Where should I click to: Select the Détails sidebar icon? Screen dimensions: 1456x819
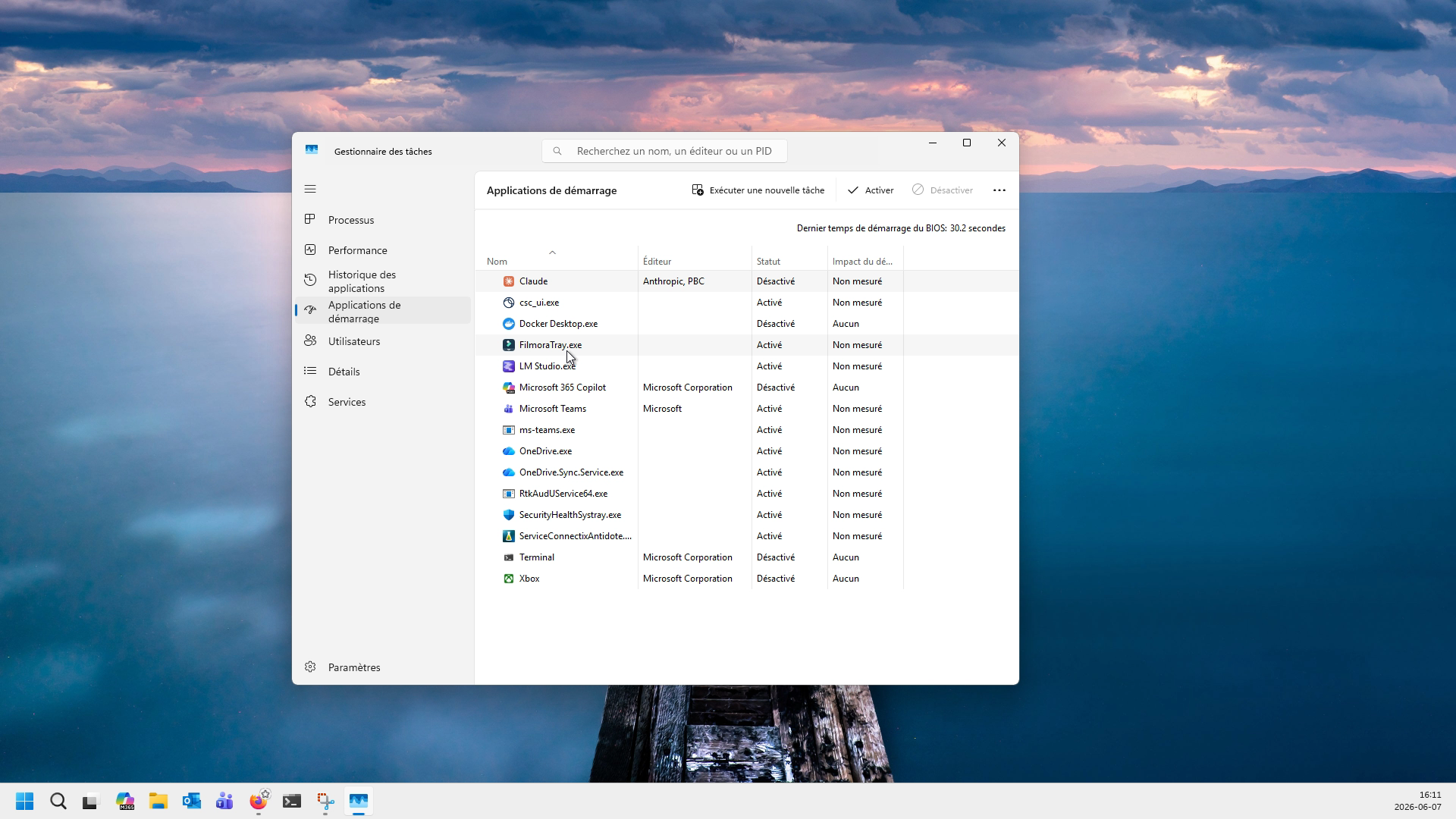coord(310,371)
